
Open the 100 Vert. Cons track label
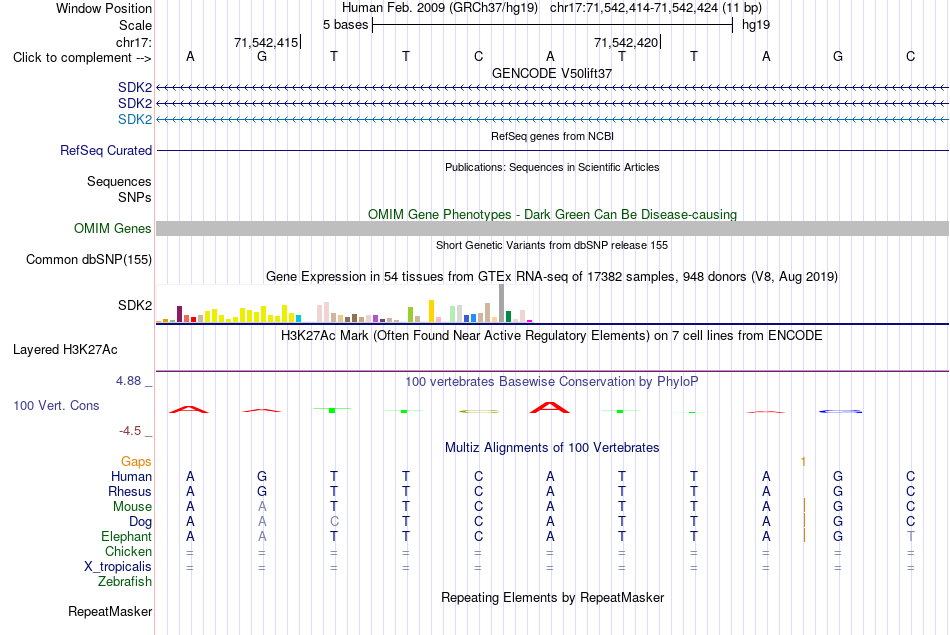point(56,405)
